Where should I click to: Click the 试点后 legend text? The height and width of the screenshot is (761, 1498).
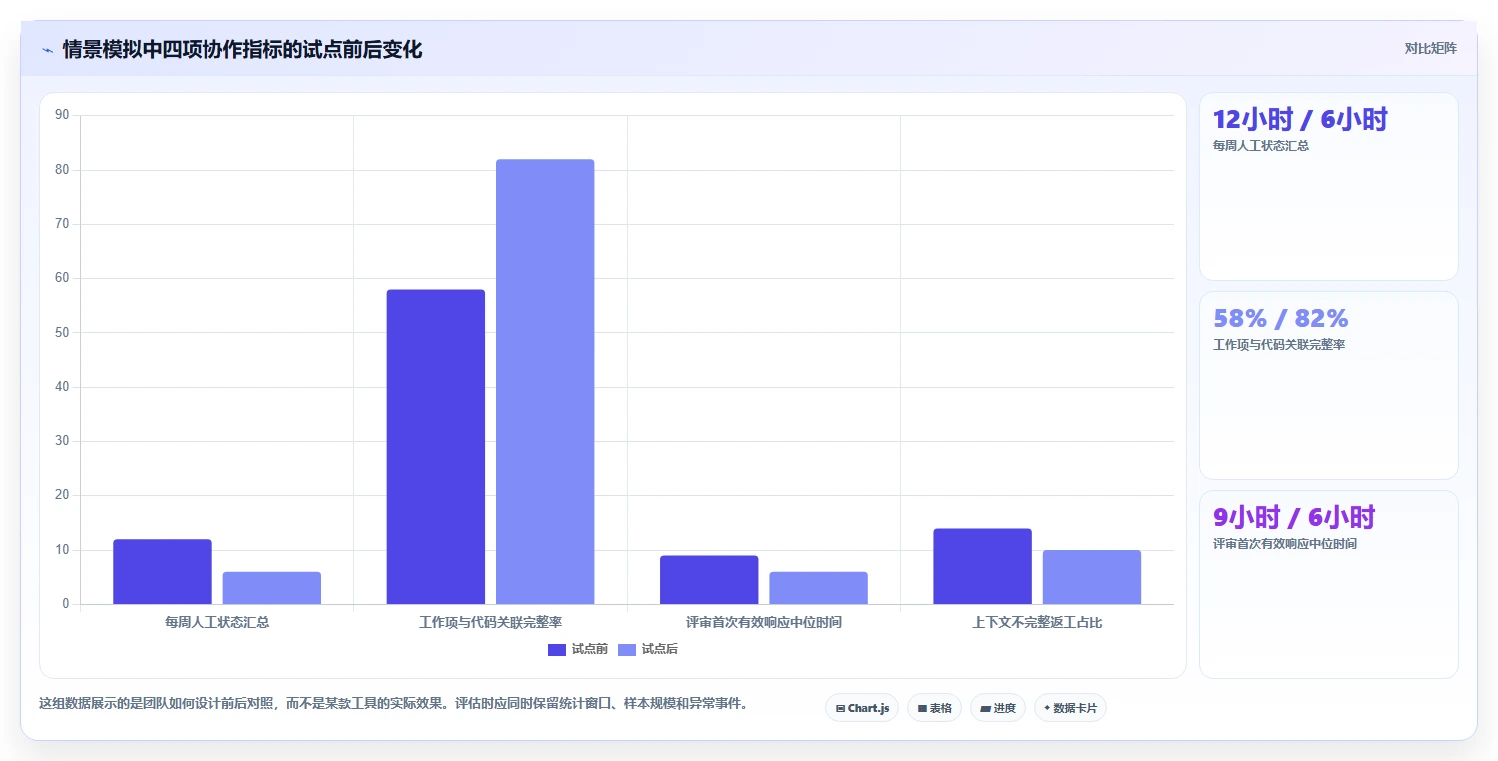tap(660, 650)
